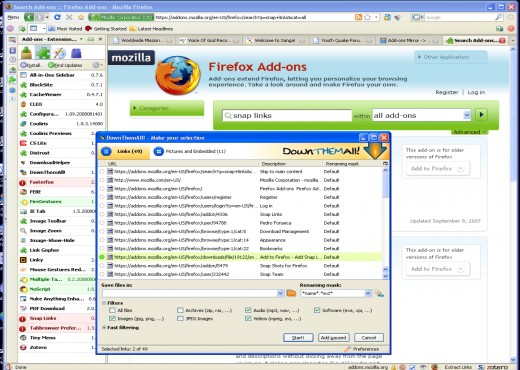This screenshot has height=370, width=520.
Task: Bookmark page with the star icon
Action: (367, 17)
